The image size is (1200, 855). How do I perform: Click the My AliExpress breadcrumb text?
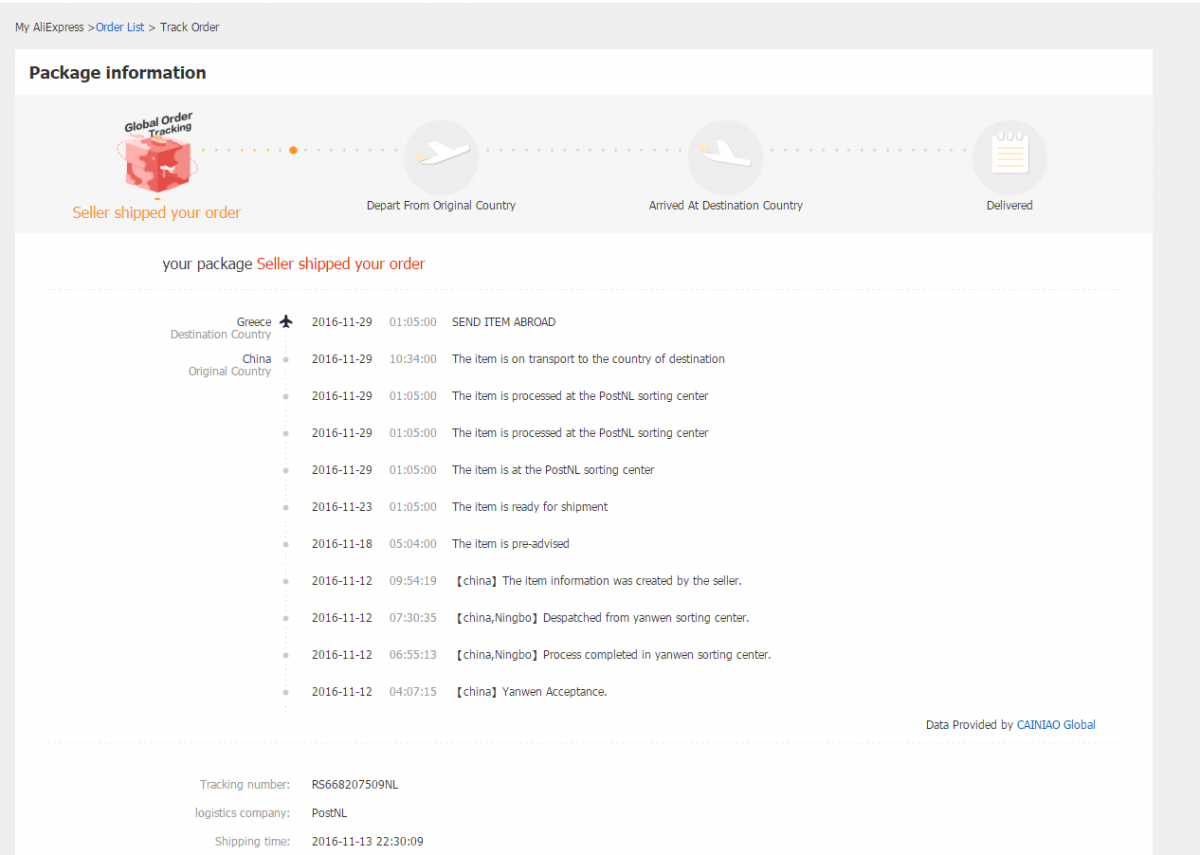pos(49,27)
